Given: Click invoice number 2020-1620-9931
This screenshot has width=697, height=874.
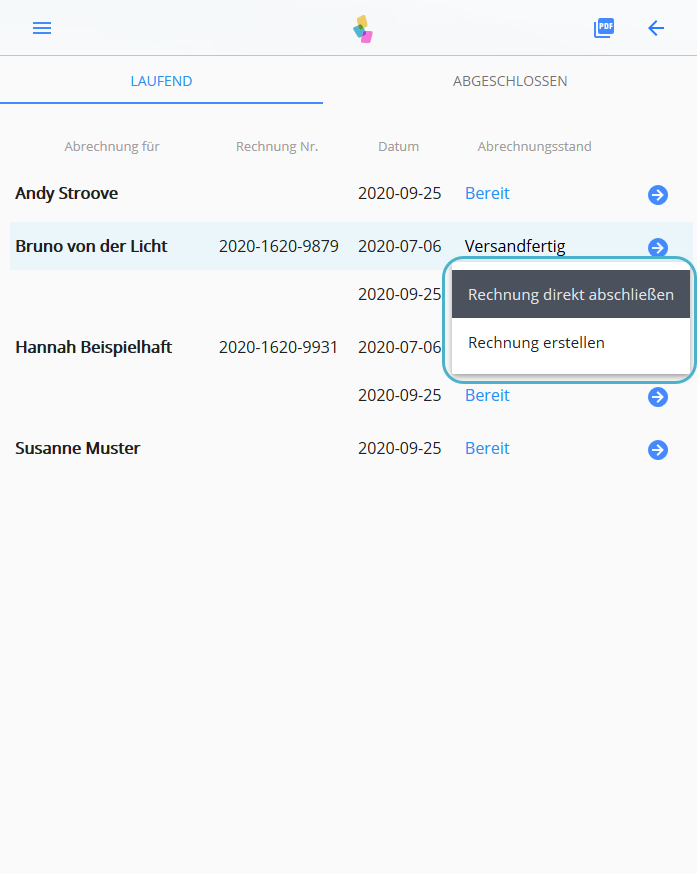Looking at the screenshot, I should 278,348.
